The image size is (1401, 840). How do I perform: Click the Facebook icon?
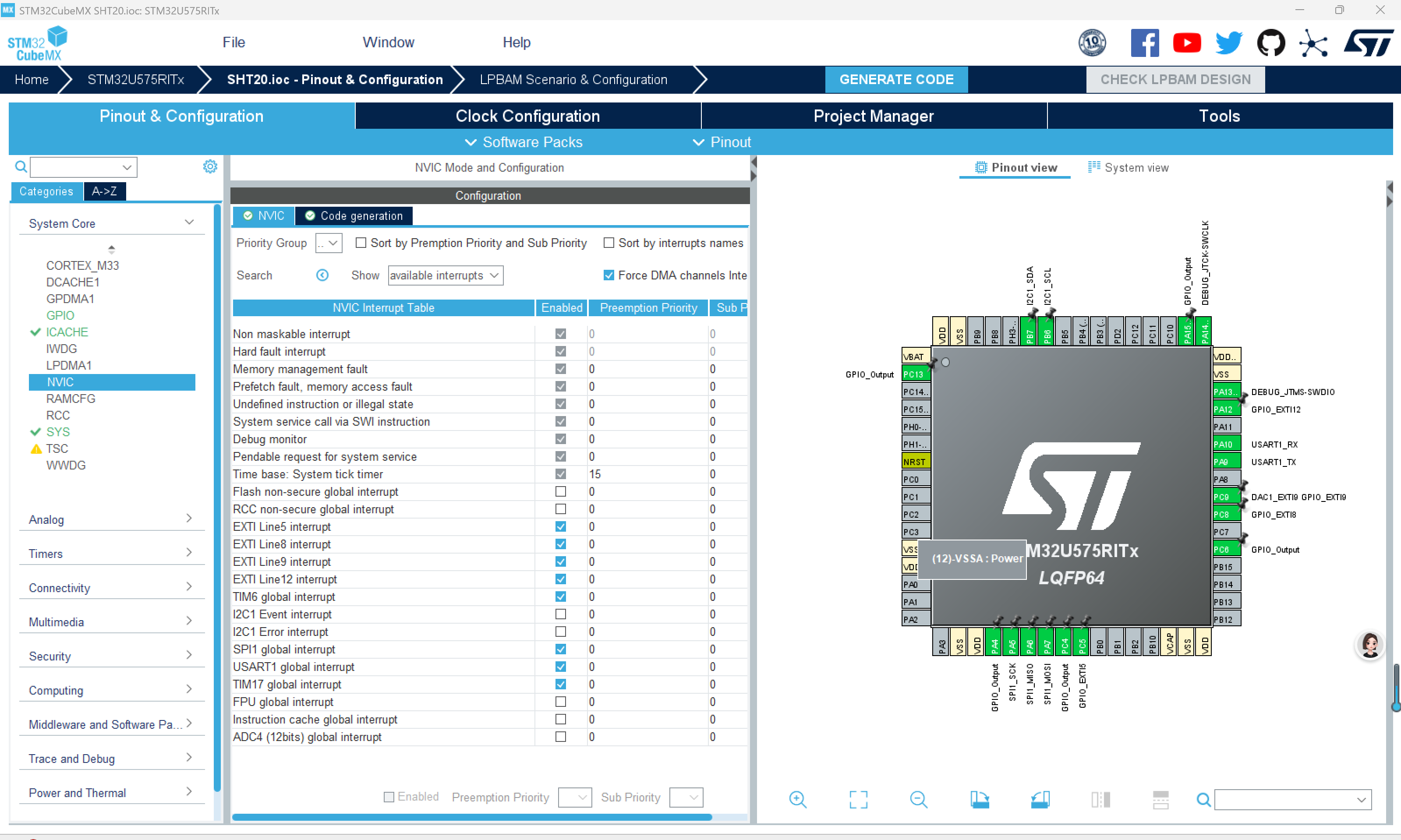pos(1145,43)
